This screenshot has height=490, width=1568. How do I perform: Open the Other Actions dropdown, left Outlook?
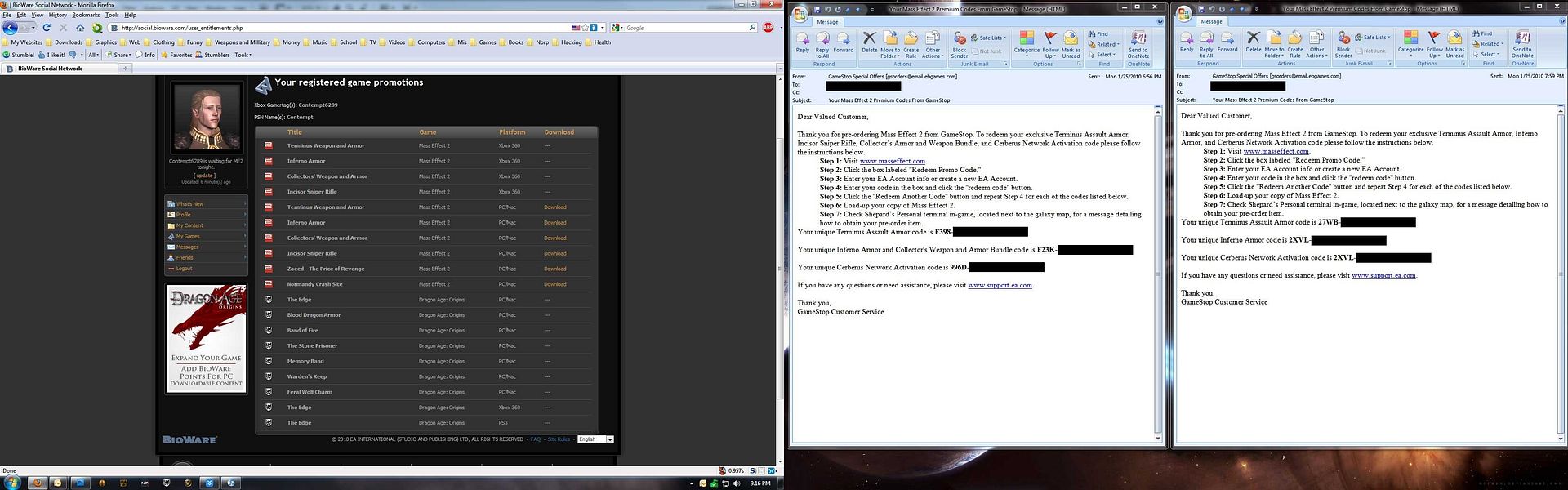coord(933,44)
